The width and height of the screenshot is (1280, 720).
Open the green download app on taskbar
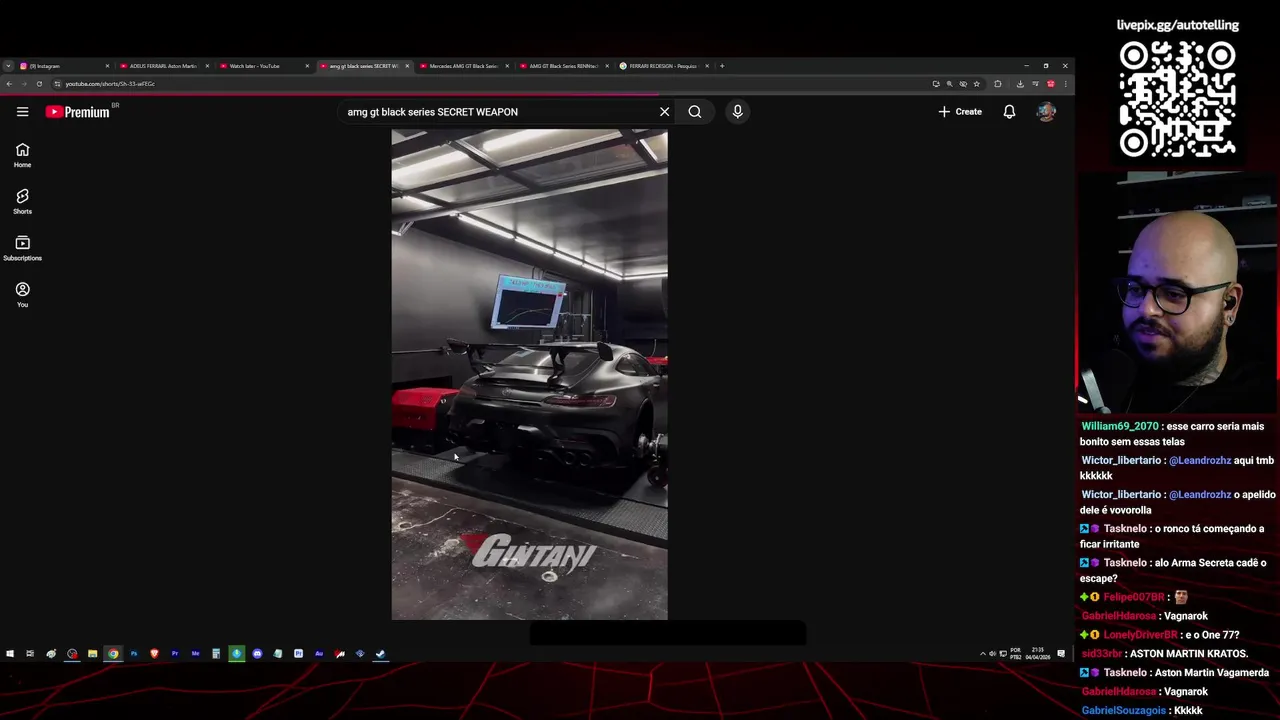coord(236,654)
